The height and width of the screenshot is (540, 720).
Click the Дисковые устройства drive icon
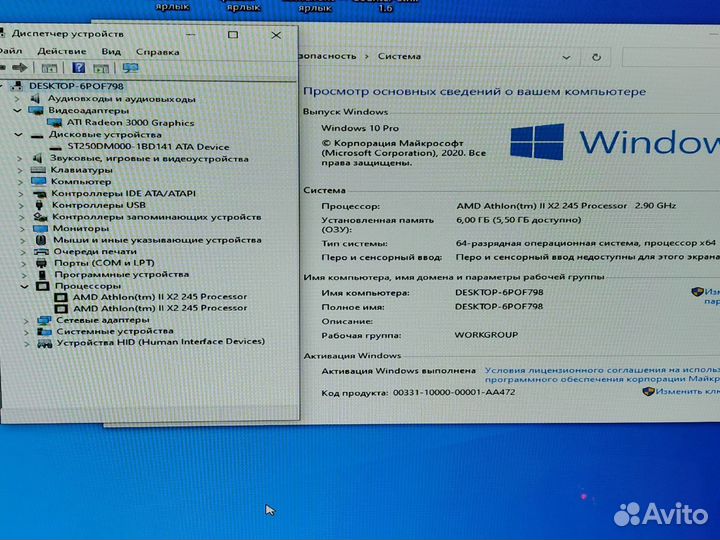37,135
